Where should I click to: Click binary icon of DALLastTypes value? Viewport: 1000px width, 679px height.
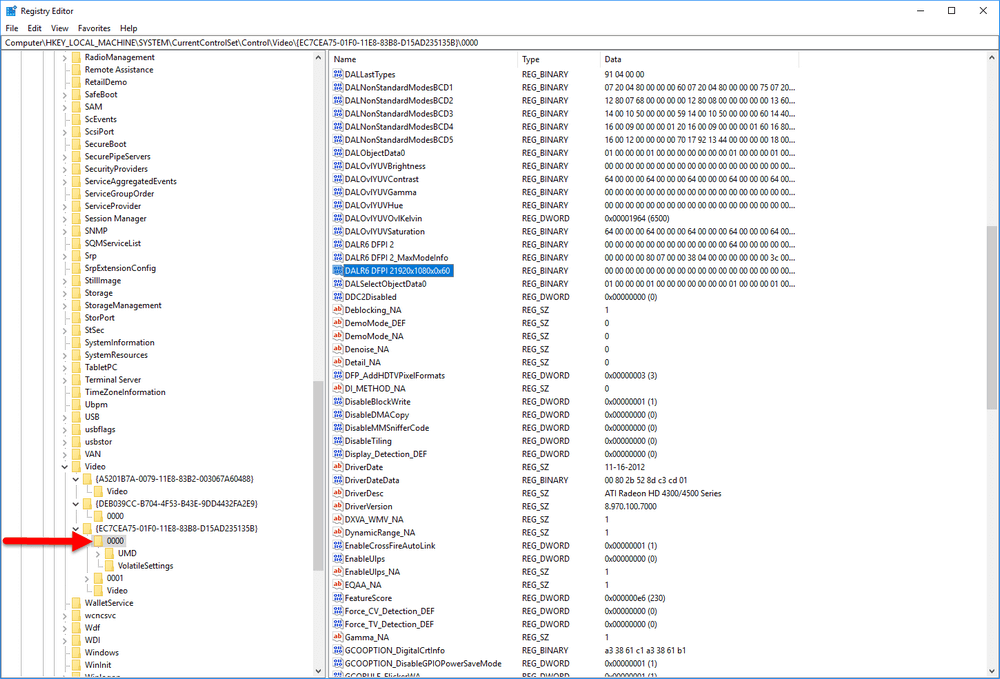pyautogui.click(x=338, y=74)
